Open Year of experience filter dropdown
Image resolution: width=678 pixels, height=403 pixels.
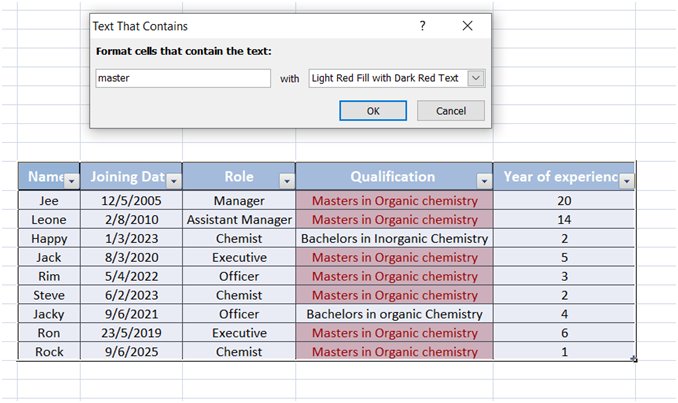pyautogui.click(x=627, y=181)
